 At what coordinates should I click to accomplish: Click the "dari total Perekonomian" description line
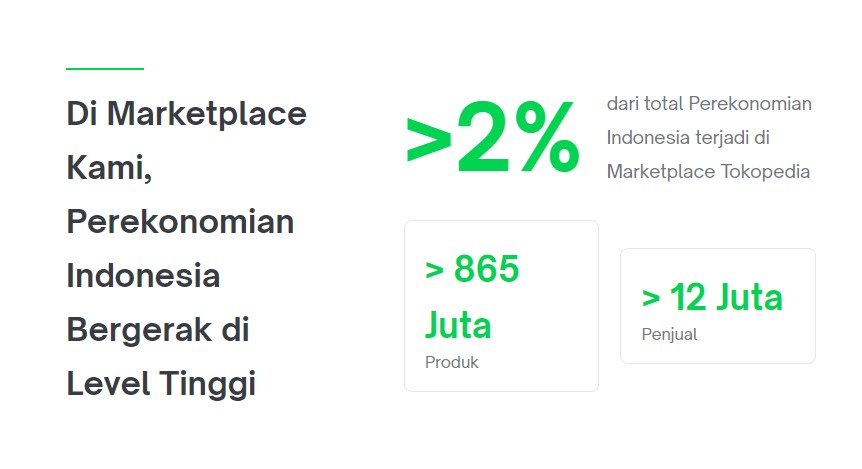[709, 104]
